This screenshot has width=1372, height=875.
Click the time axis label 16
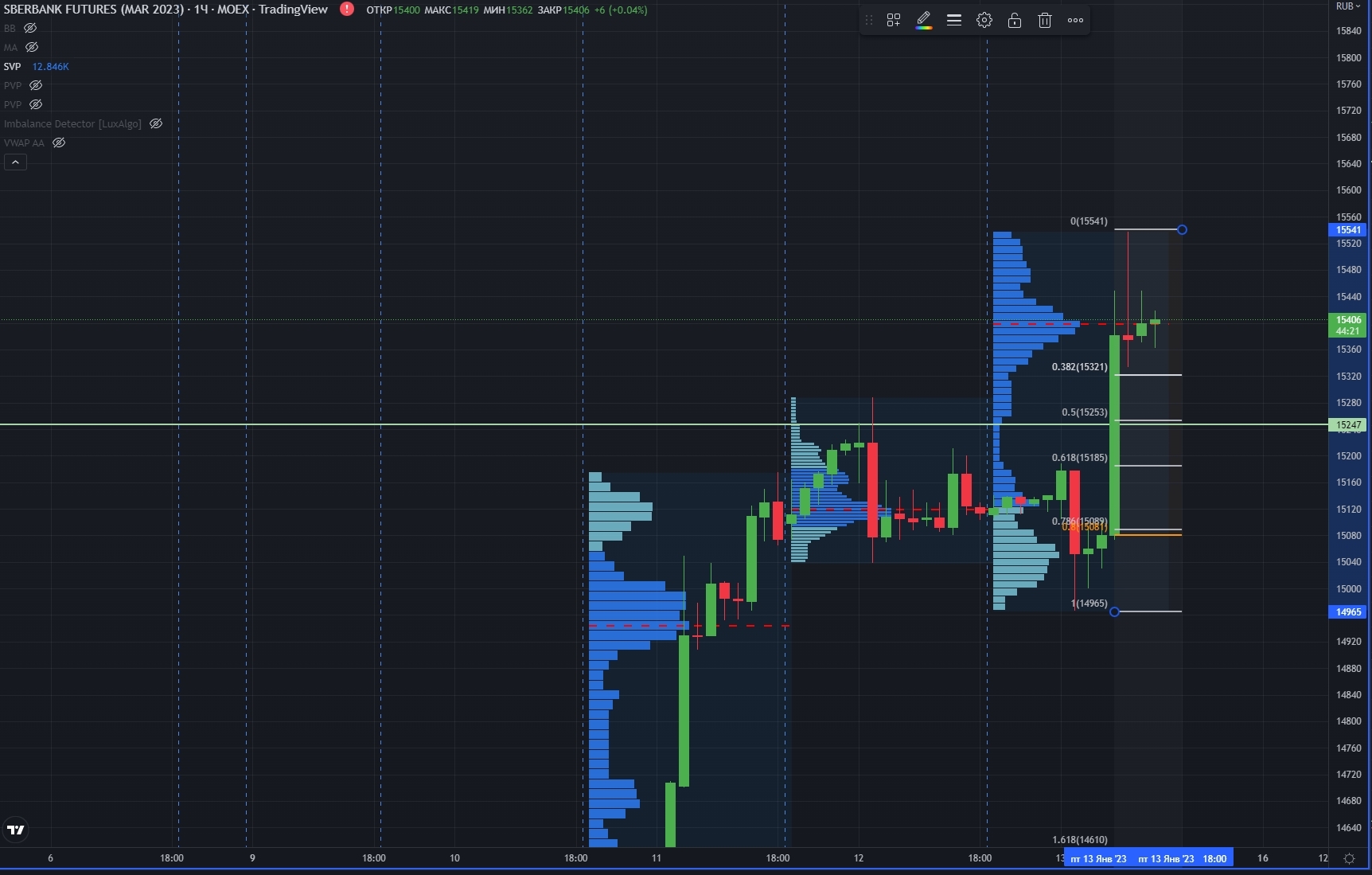coord(1262,858)
